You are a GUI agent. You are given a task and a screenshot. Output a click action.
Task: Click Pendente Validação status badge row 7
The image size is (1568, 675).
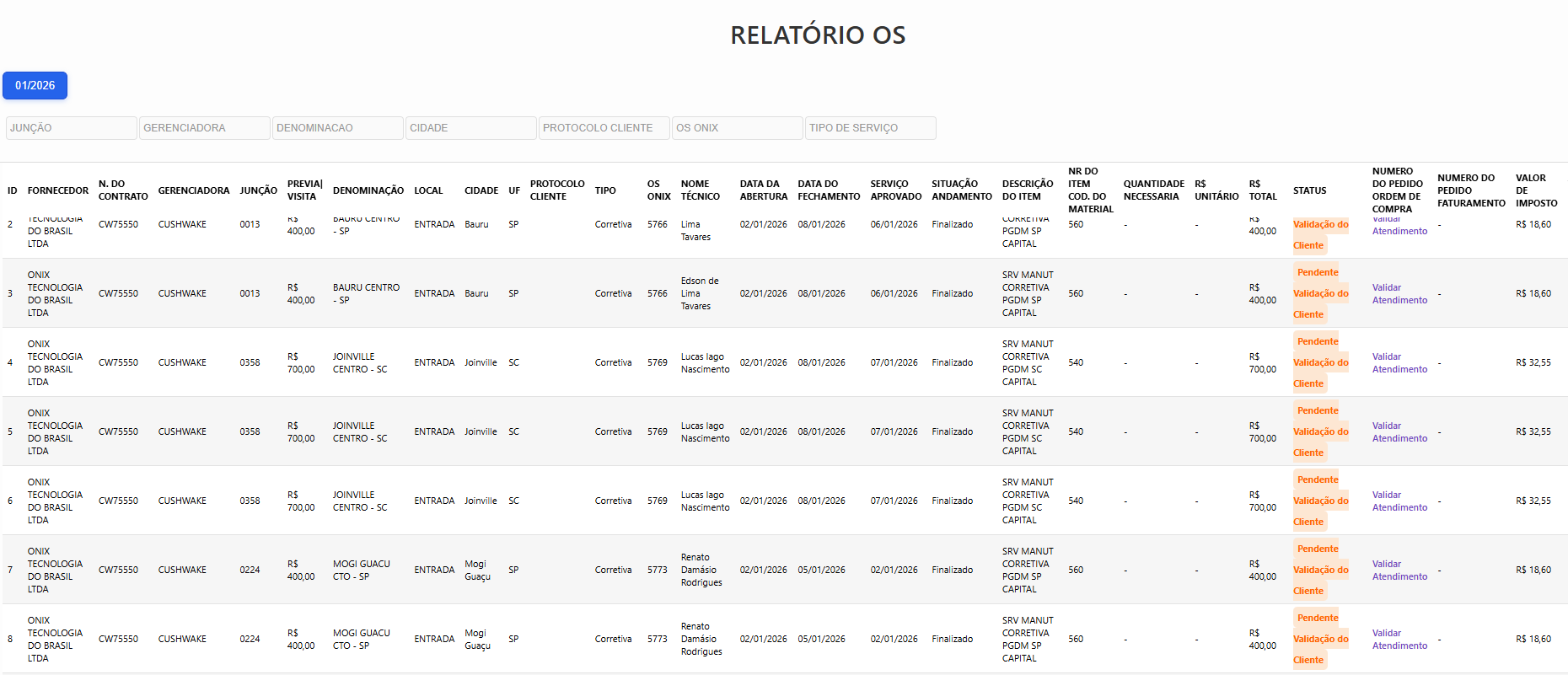pos(1321,570)
